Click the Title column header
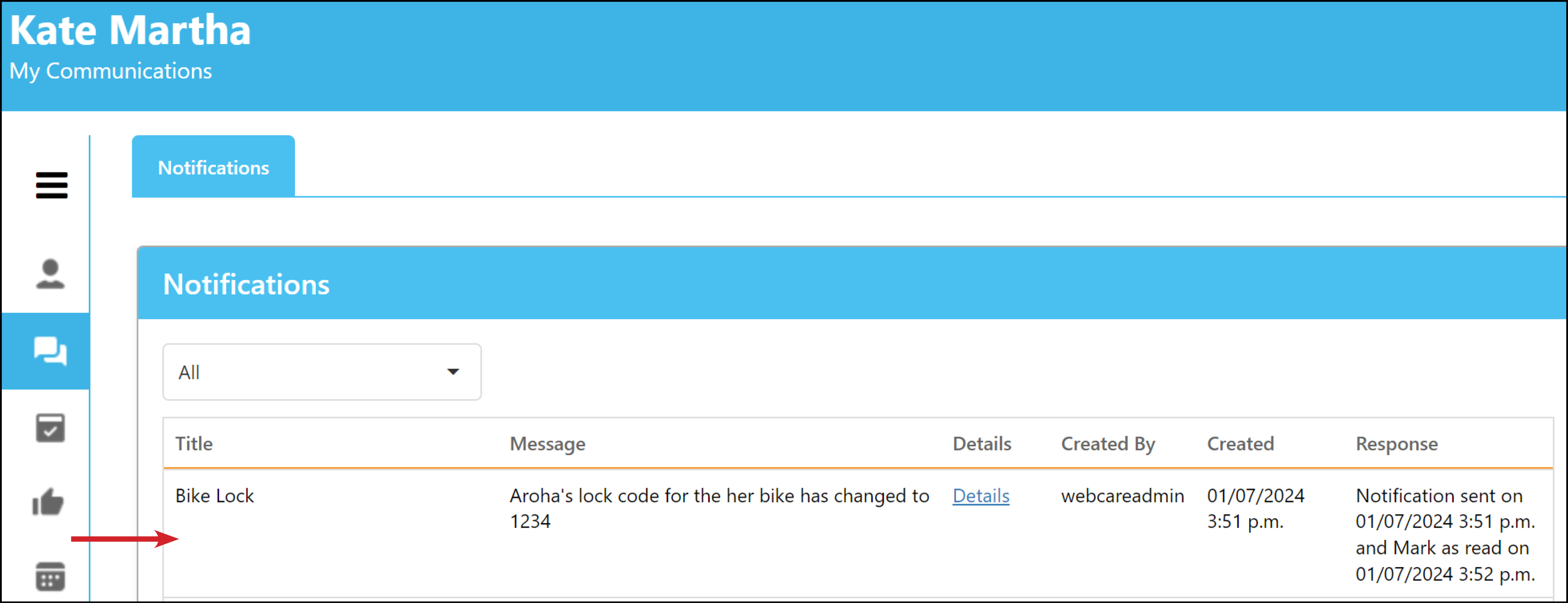 coord(194,443)
